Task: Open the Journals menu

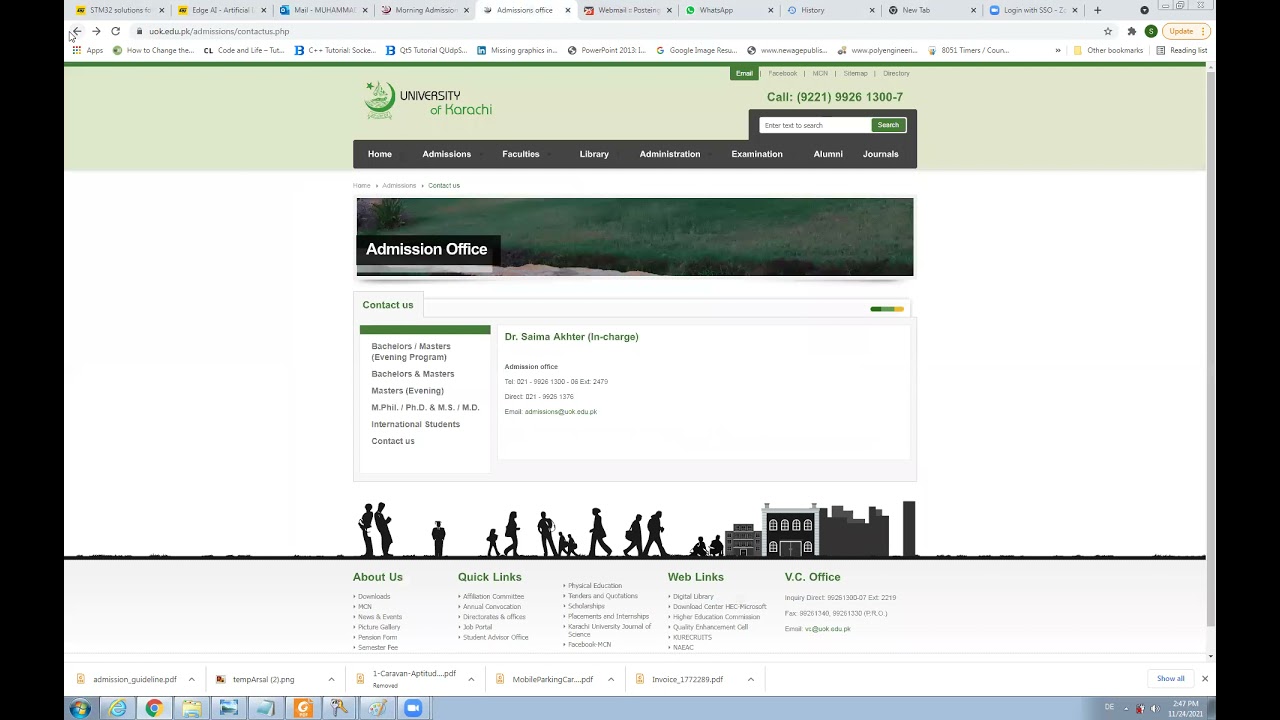Action: click(x=881, y=154)
